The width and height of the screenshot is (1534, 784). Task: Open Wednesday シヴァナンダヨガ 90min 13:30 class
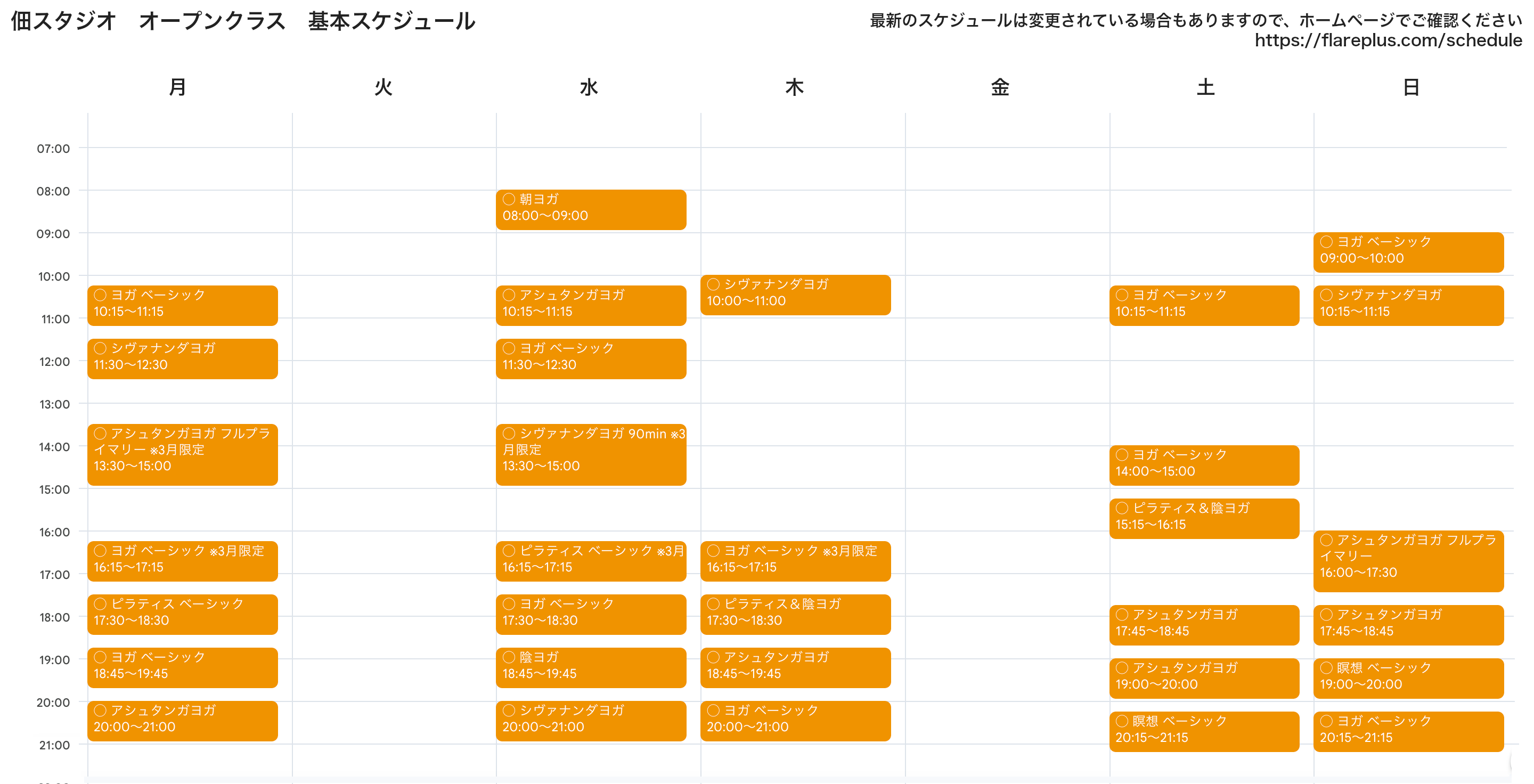click(x=591, y=454)
